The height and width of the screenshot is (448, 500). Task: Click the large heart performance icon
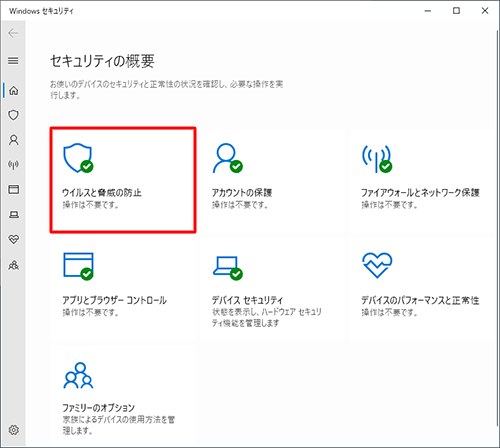(x=377, y=265)
